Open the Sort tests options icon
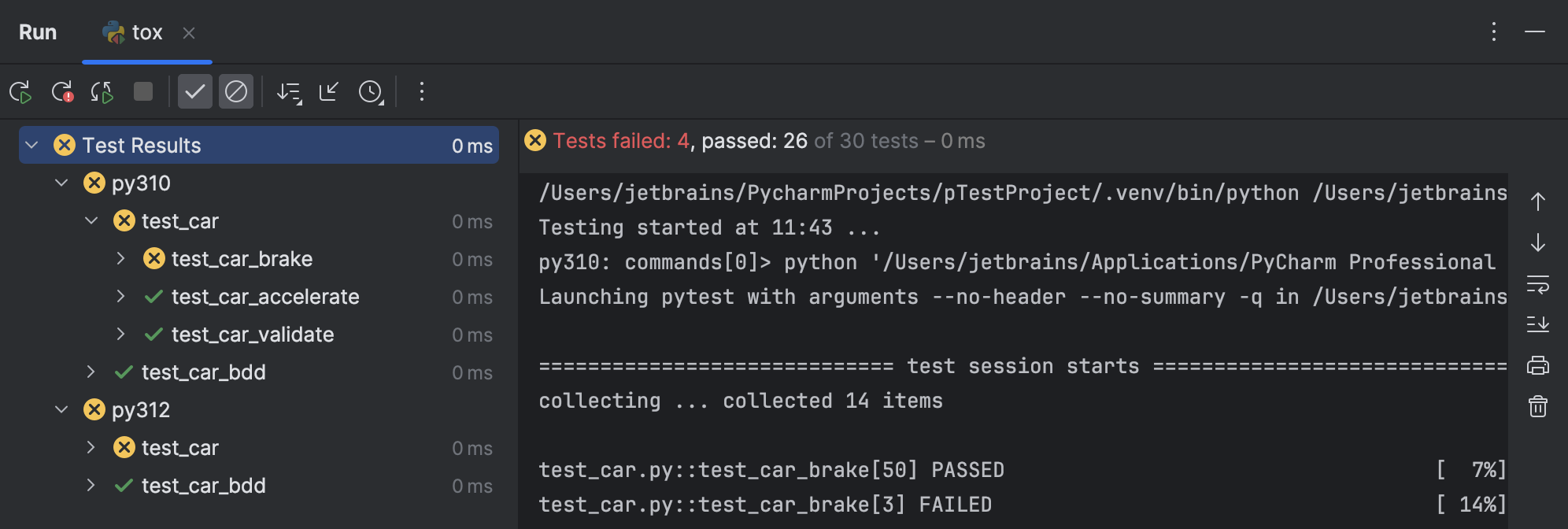Screen dimensions: 1568x529 click(289, 92)
